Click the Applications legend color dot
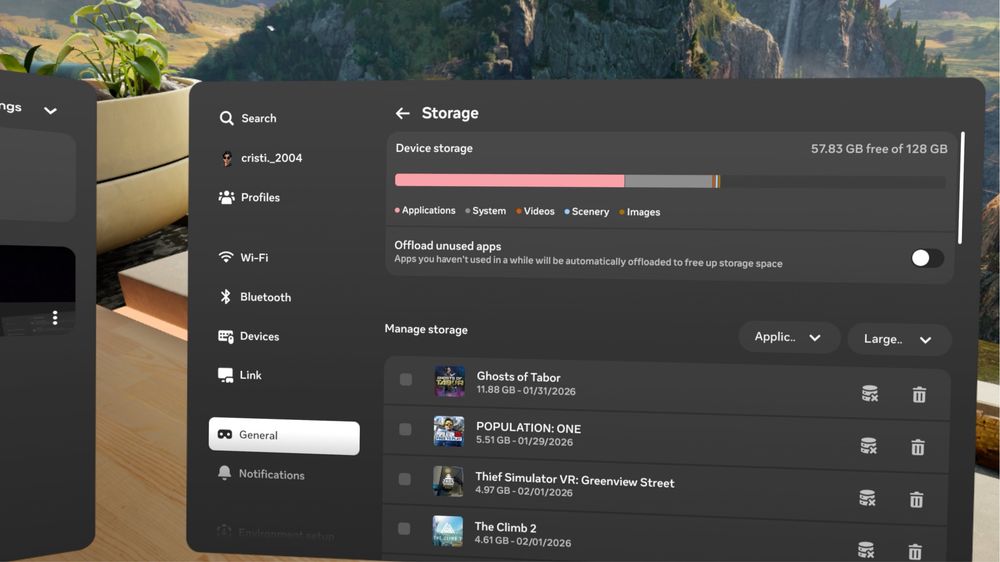The width and height of the screenshot is (1000, 562). pyautogui.click(x=397, y=210)
